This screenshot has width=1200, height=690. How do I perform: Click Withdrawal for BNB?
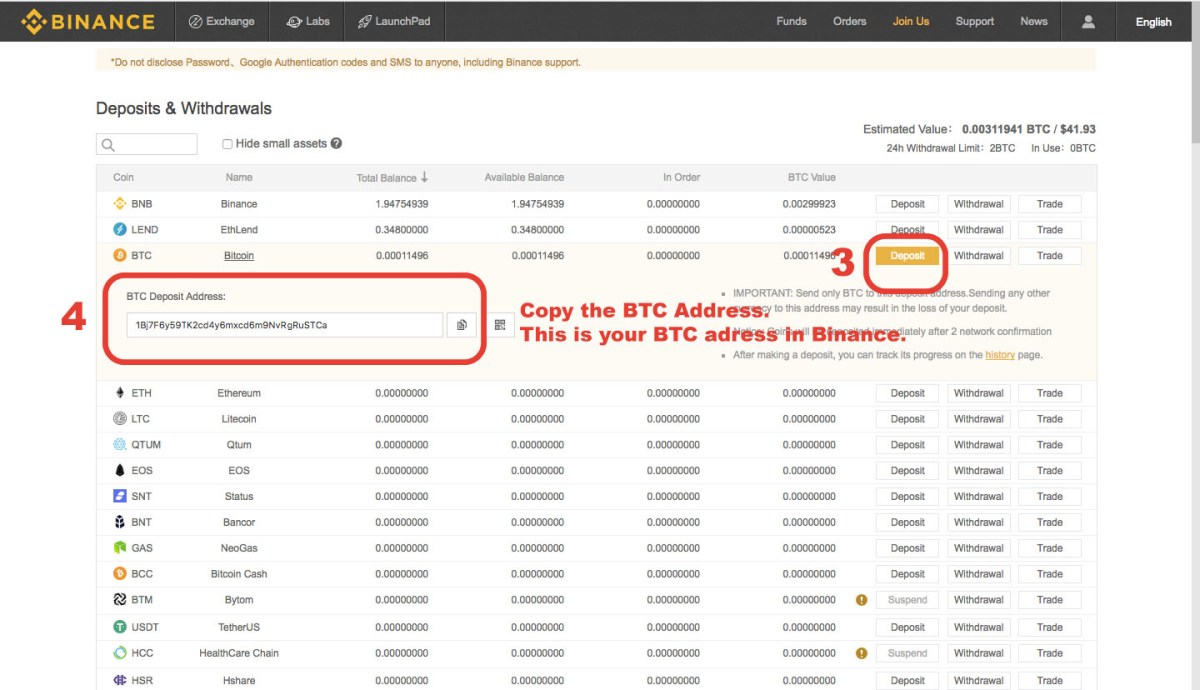pos(978,204)
